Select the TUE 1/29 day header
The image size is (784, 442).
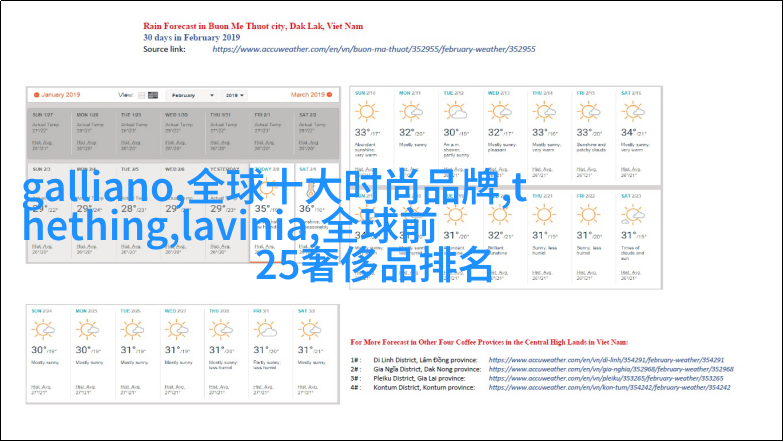pyautogui.click(x=131, y=115)
